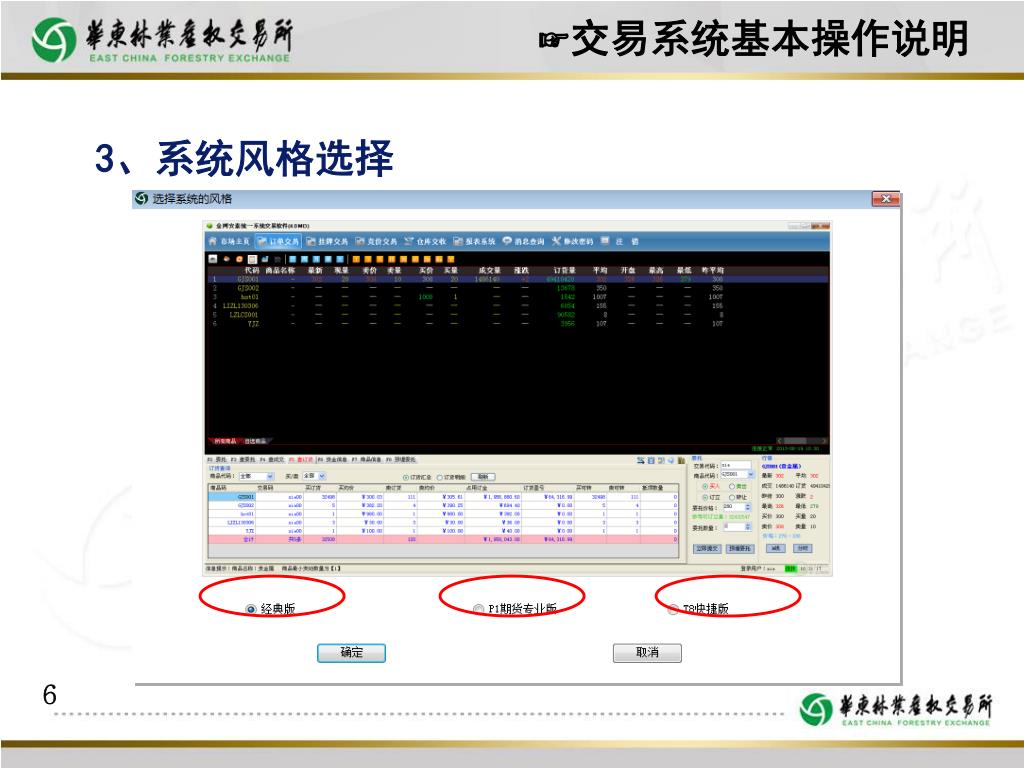Image resolution: width=1024 pixels, height=768 pixels.
Task: Open 市场主页 in the trading menu
Action: pos(229,242)
